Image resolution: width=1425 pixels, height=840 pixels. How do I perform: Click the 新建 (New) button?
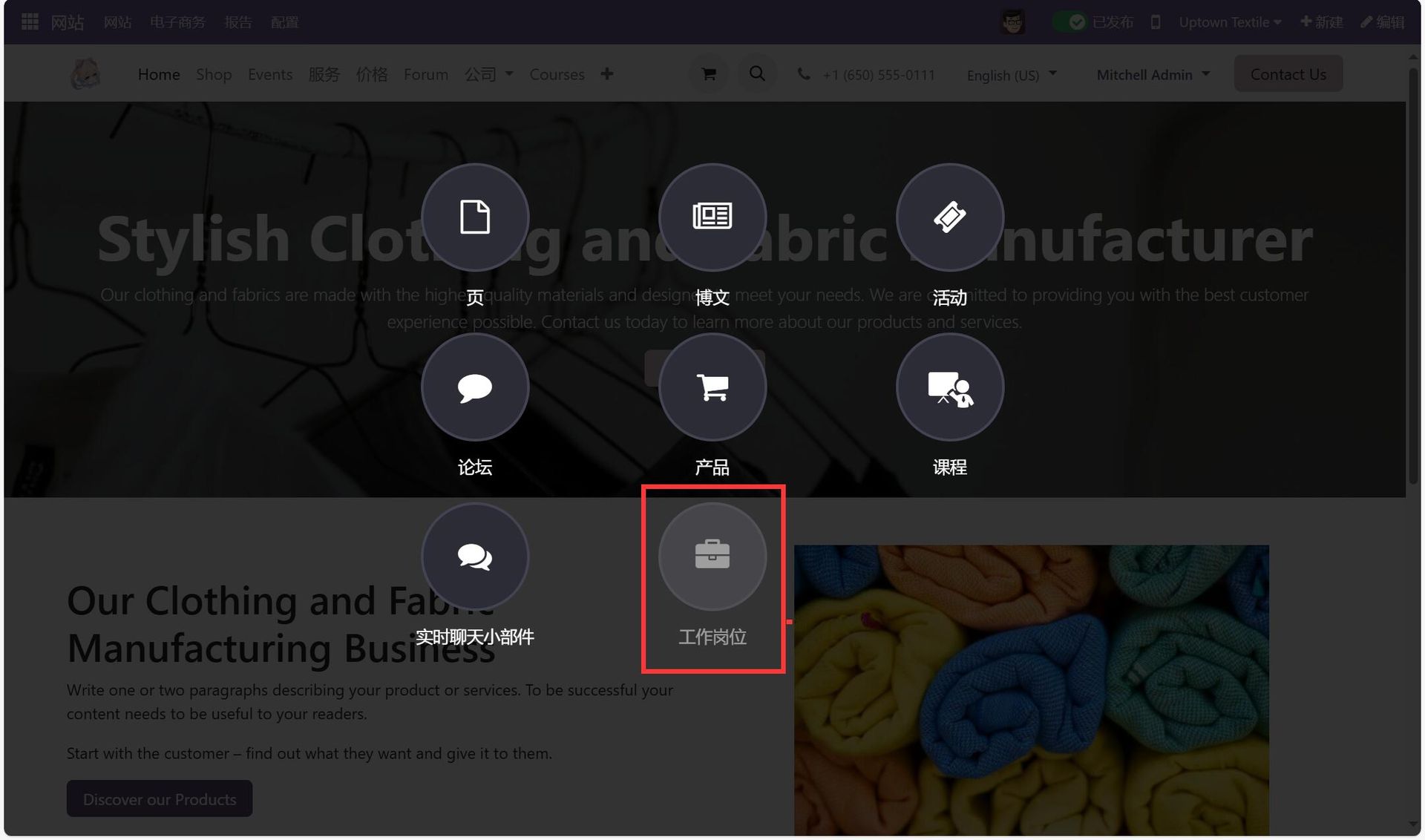[1322, 22]
